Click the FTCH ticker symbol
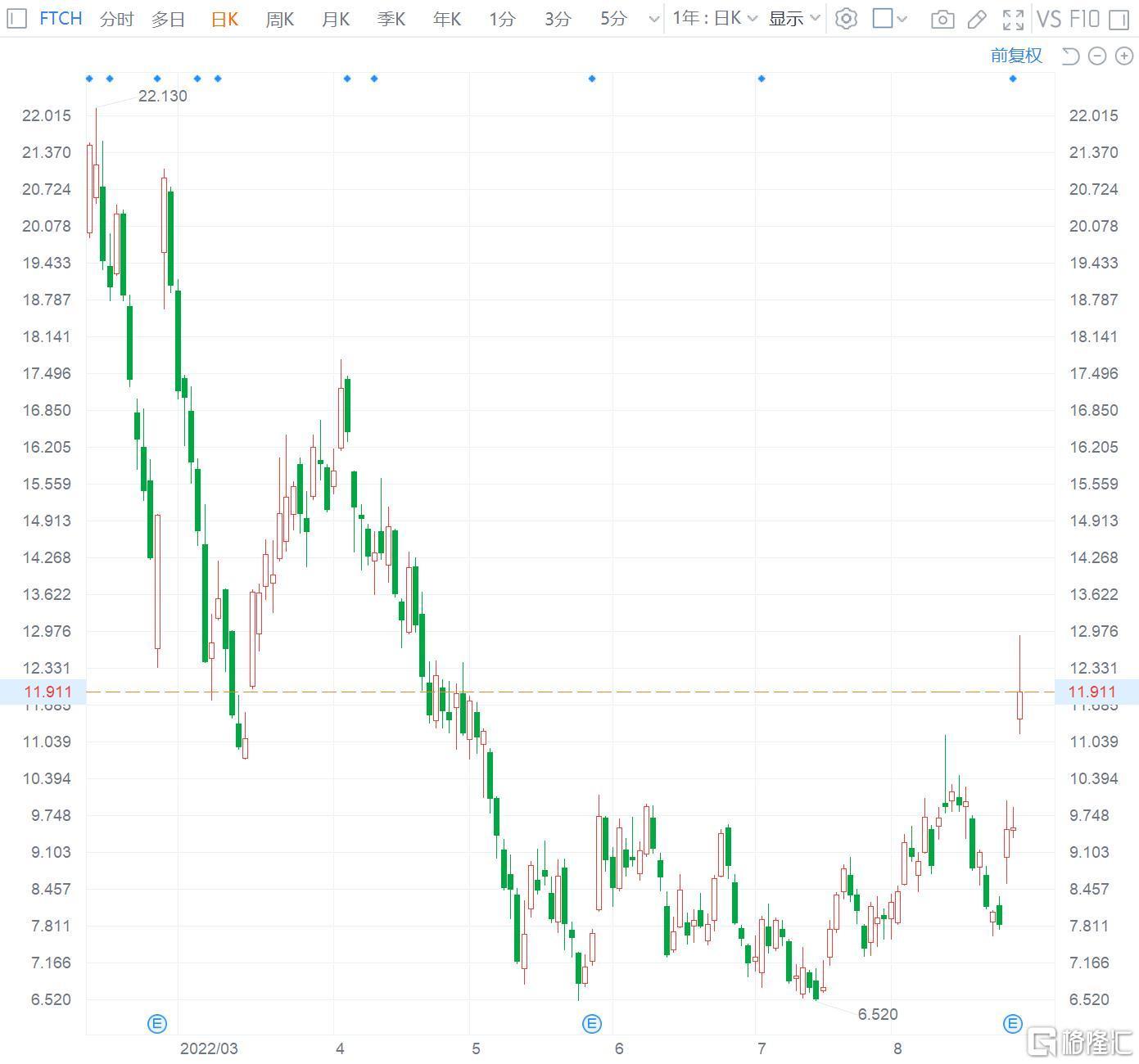 (x=61, y=18)
